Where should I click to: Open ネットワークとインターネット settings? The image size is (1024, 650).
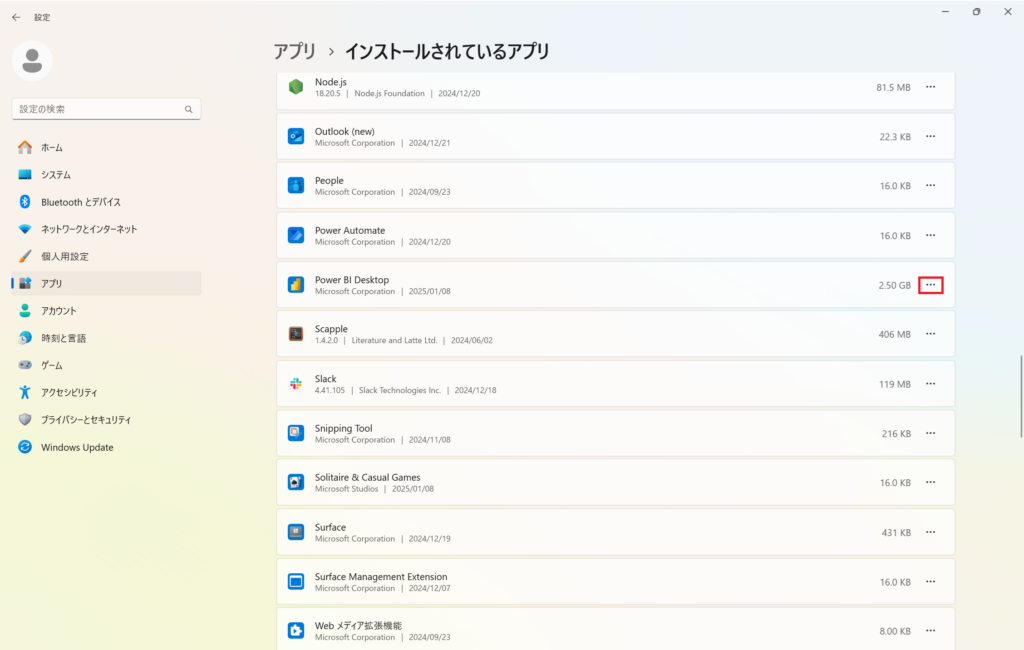click(x=106, y=229)
